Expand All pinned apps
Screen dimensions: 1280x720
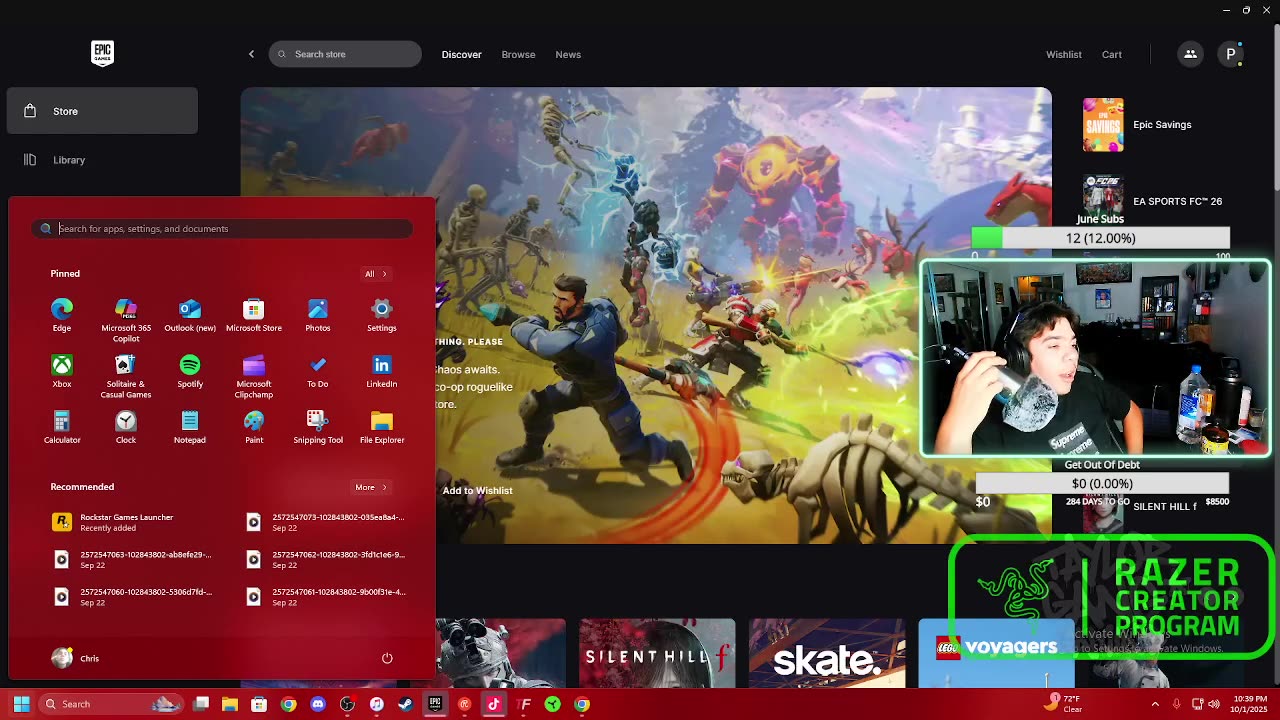pos(376,274)
